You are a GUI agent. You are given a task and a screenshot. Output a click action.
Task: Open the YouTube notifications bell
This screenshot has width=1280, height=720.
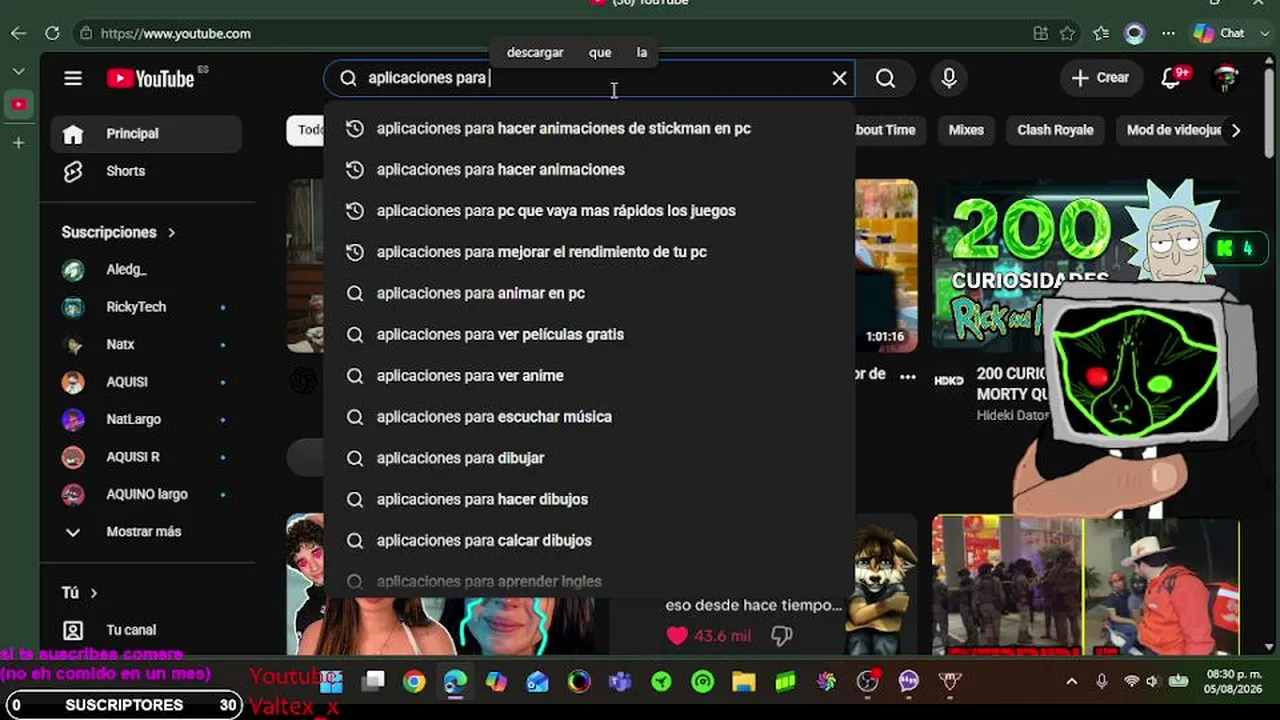tap(1172, 78)
